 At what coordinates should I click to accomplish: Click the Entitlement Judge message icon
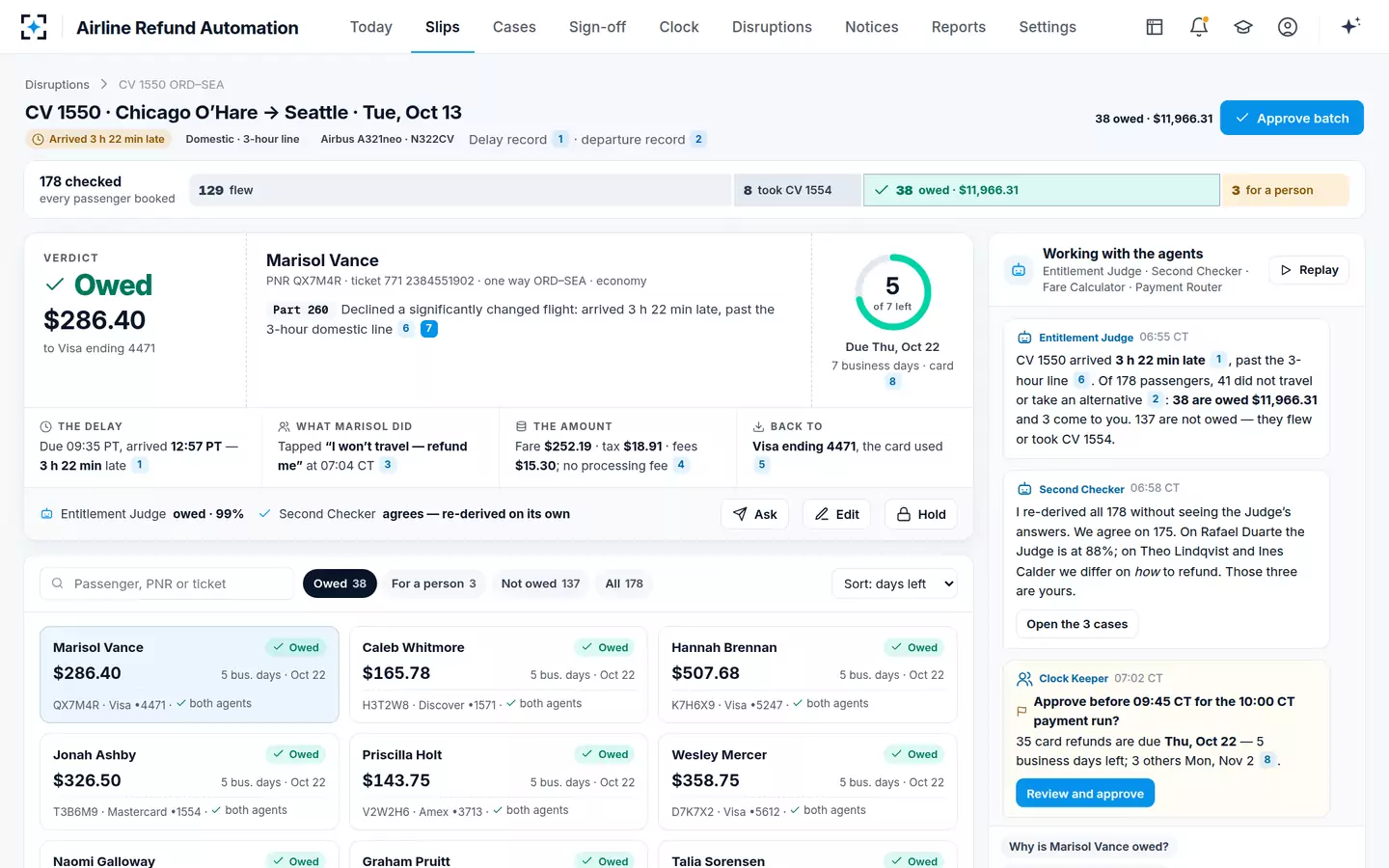click(1024, 338)
